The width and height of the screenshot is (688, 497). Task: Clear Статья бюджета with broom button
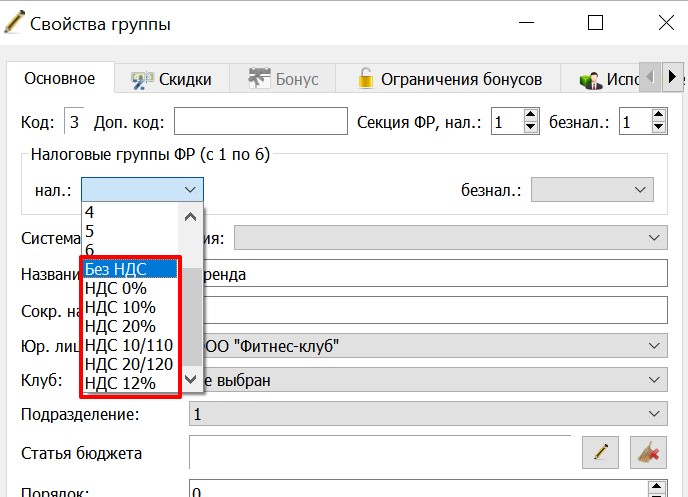coord(649,452)
